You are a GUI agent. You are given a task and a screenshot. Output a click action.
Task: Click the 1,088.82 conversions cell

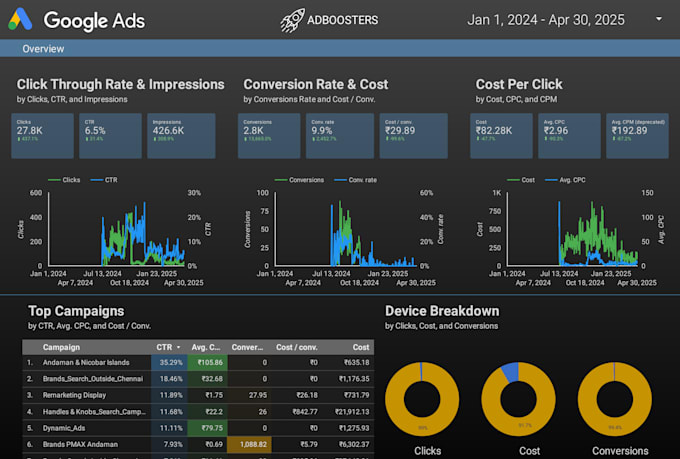249,444
